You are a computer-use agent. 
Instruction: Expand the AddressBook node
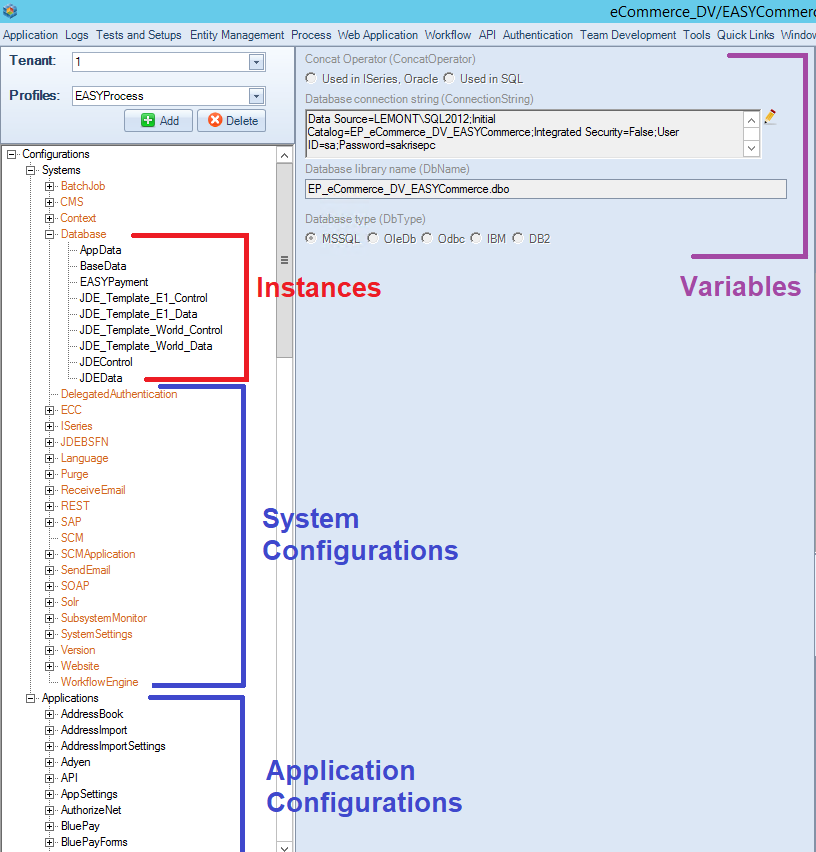[x=49, y=714]
